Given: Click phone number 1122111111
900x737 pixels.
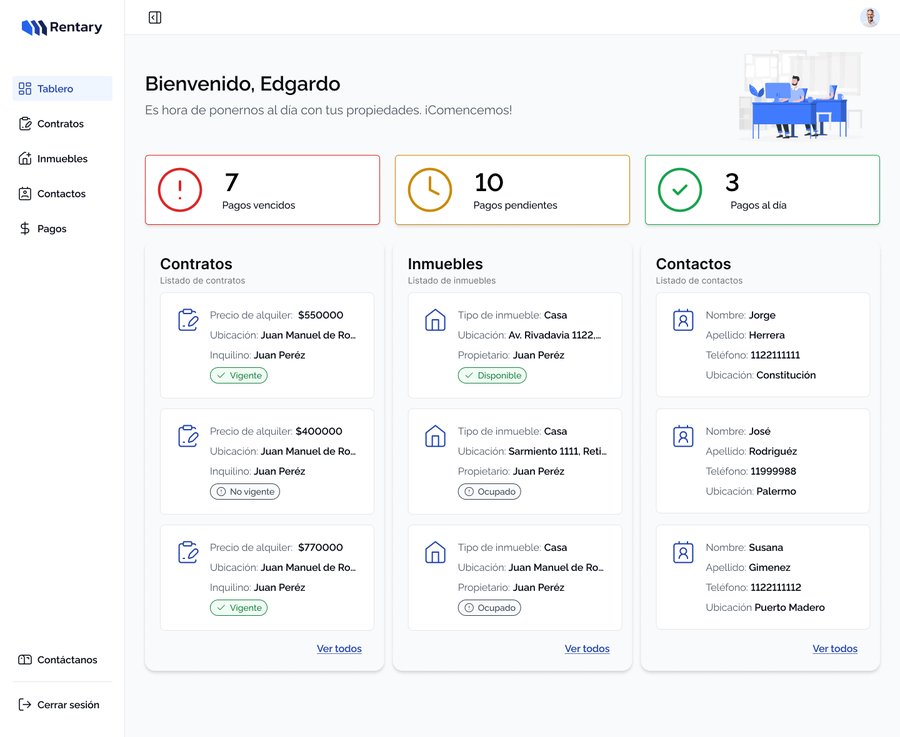Looking at the screenshot, I should (775, 355).
